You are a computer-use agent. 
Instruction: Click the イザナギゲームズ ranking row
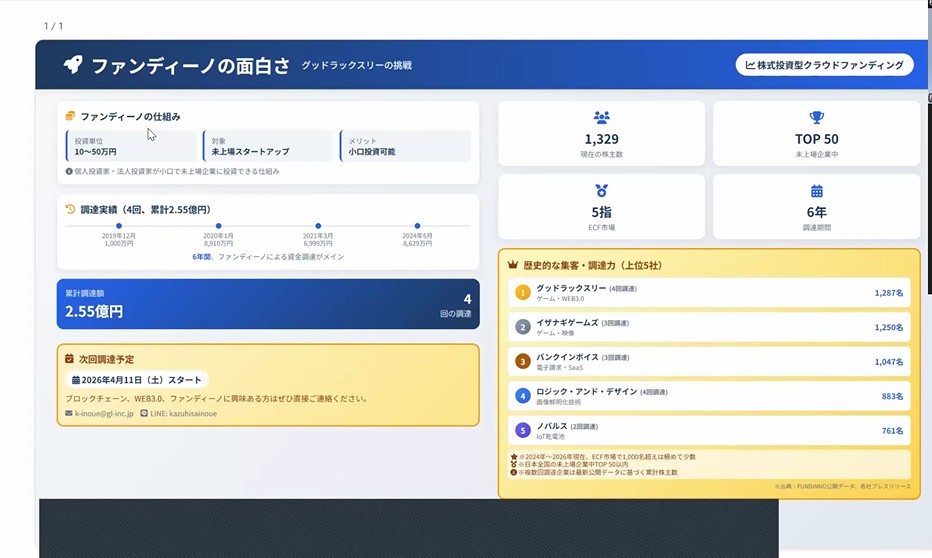(709, 327)
